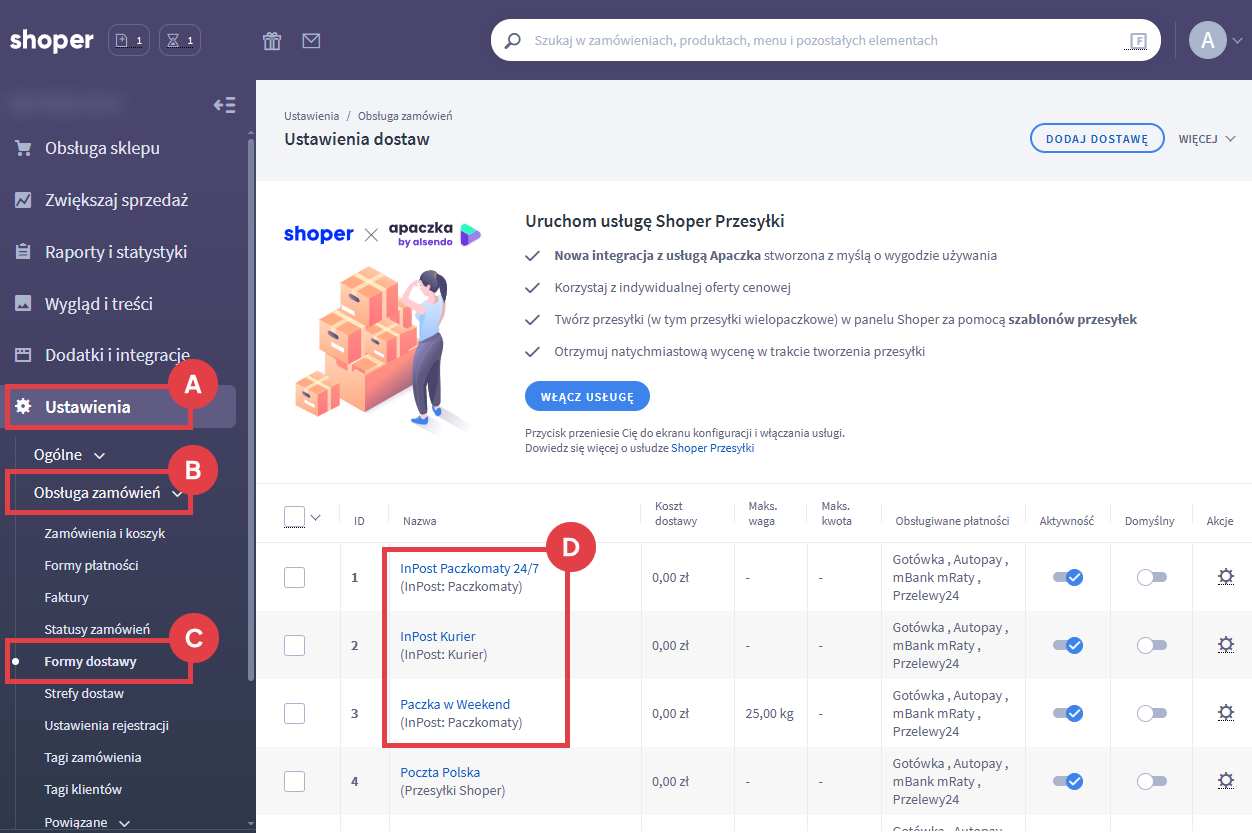Click the DODAJ DOSTAWĘ button
Viewport: 1252px width, 833px height.
(1097, 139)
